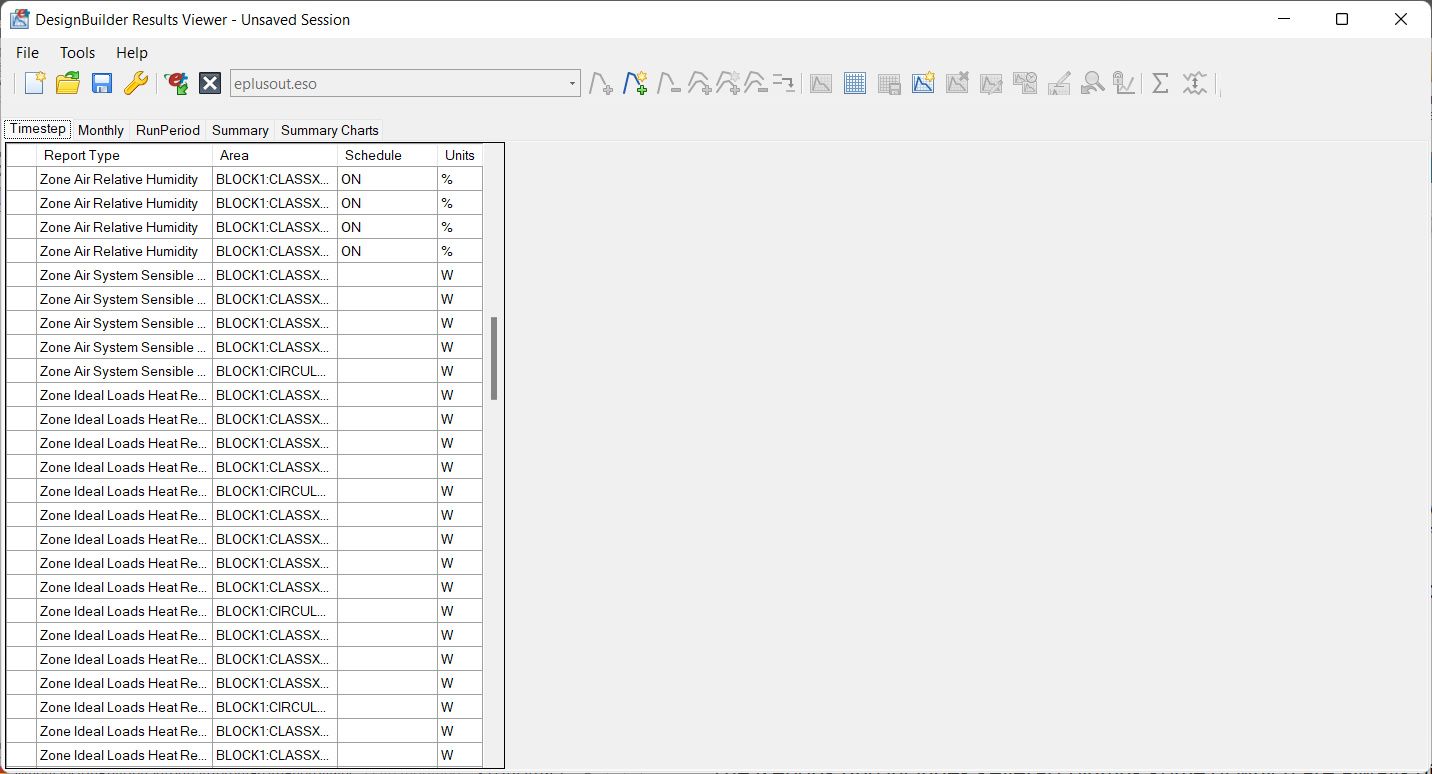Switch to the Monthly tab
Viewport: 1432px width, 774px height.
click(x=101, y=130)
